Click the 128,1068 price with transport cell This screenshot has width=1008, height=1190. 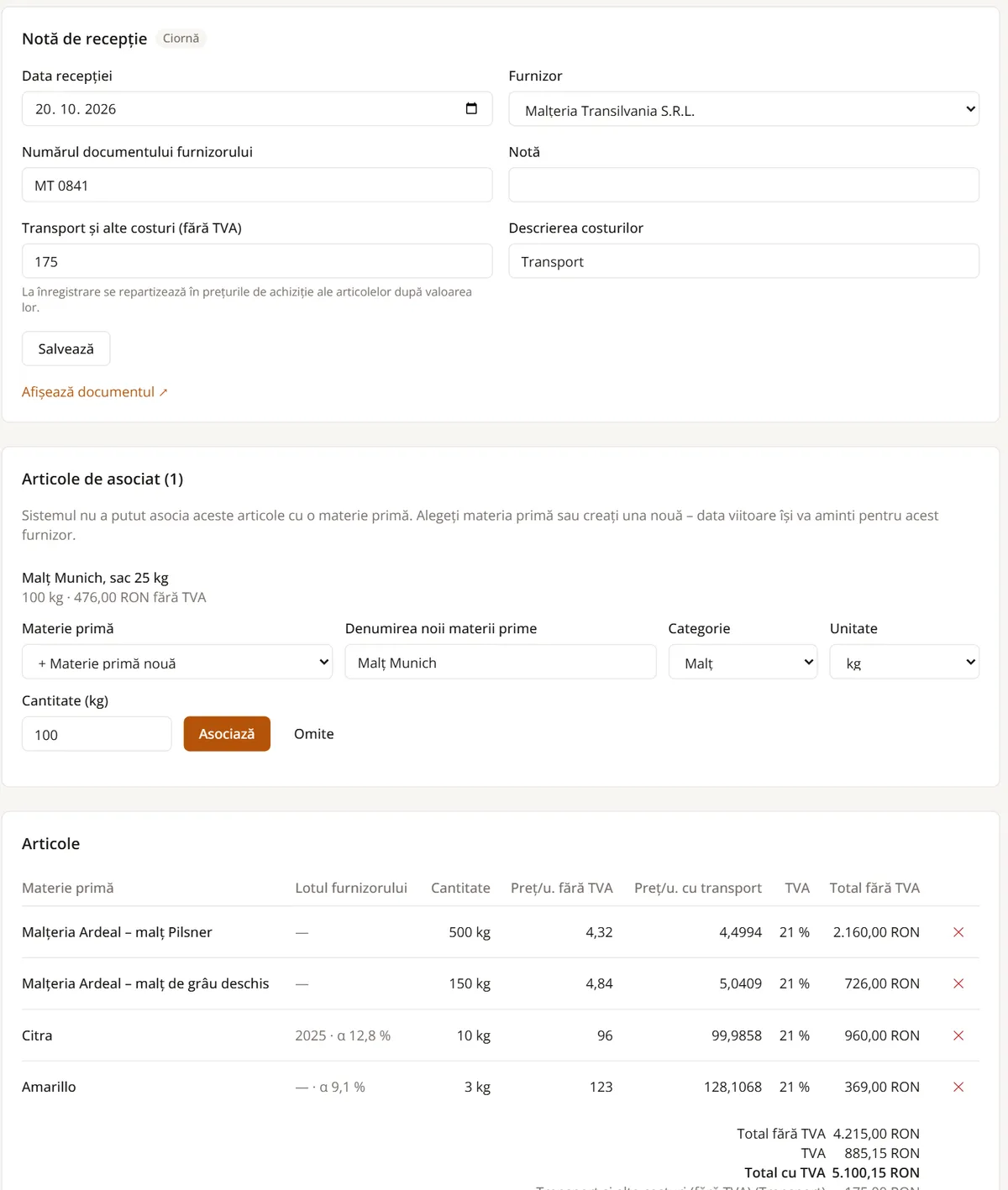tap(732, 1087)
